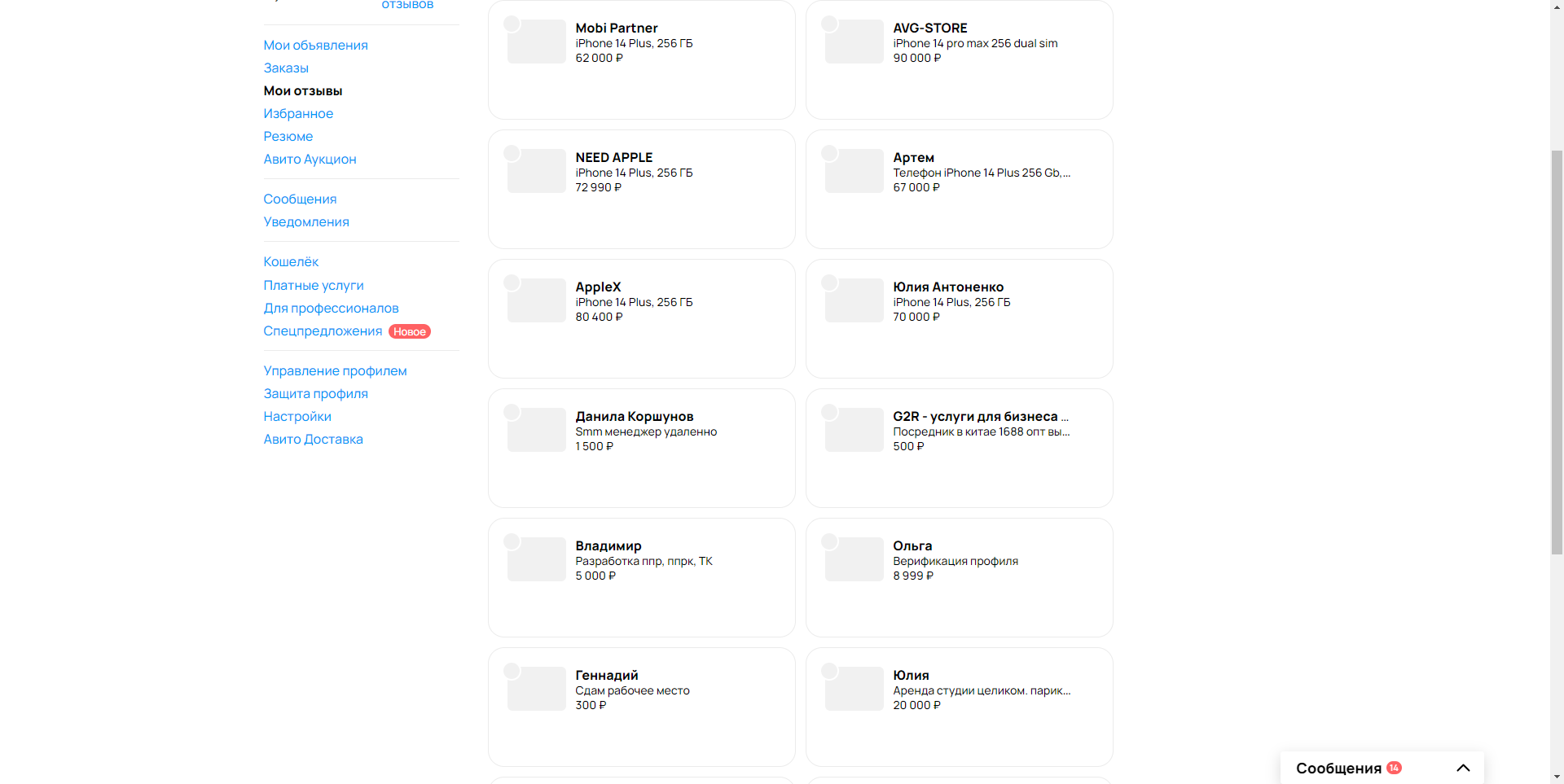Click Разработка ппр, ппрк, ТК listing title
1564x784 pixels.
pos(644,561)
